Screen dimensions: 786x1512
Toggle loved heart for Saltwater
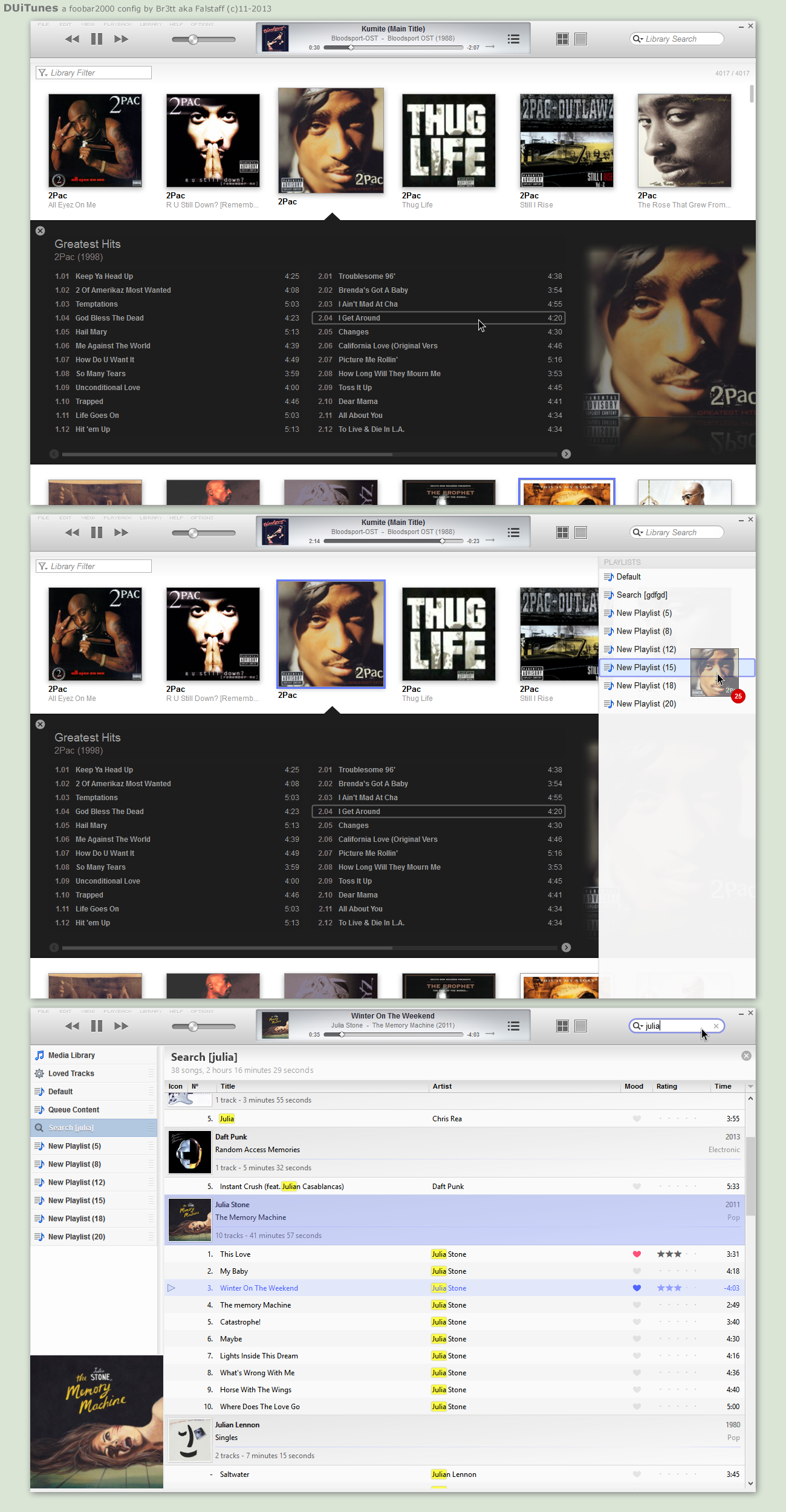[x=637, y=1475]
